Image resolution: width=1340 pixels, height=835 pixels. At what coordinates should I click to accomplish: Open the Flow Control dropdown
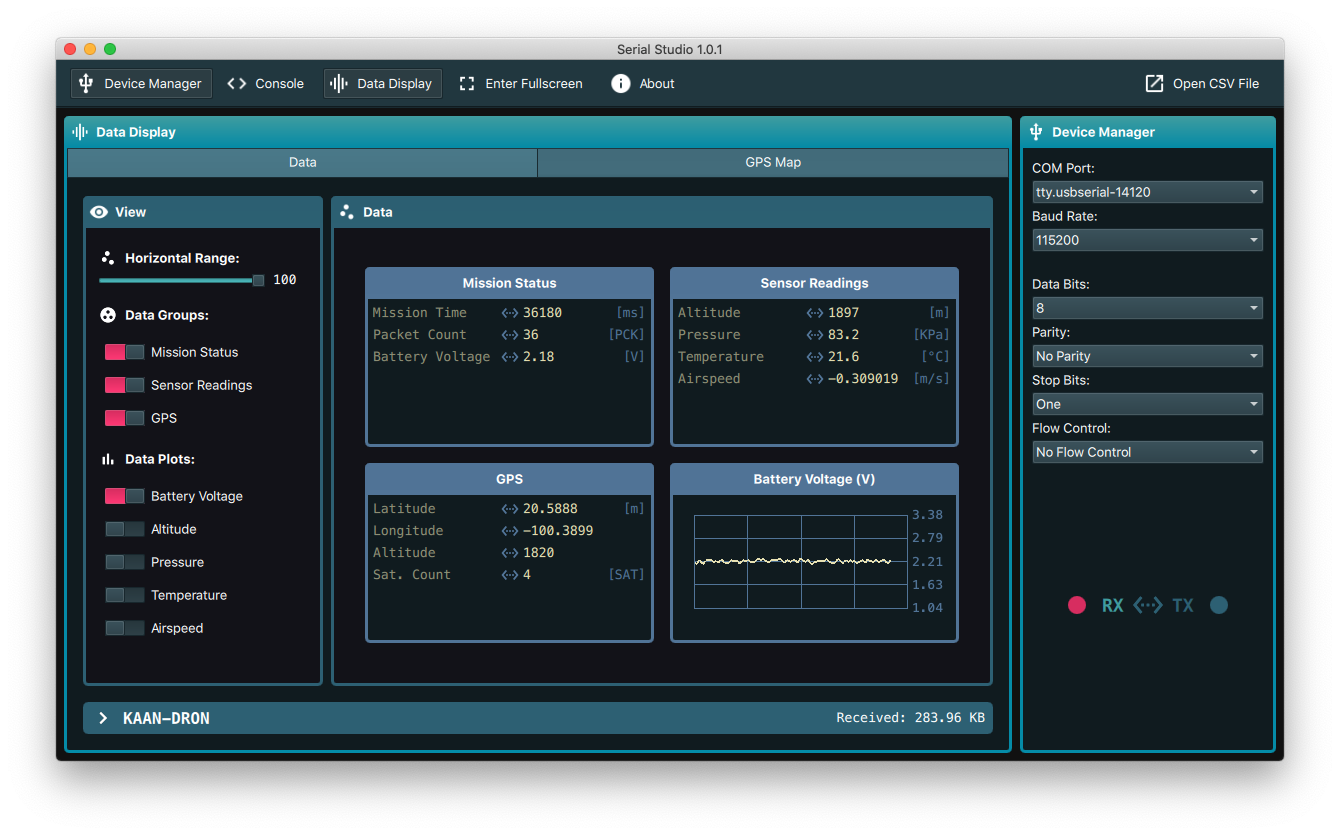[x=1147, y=452]
